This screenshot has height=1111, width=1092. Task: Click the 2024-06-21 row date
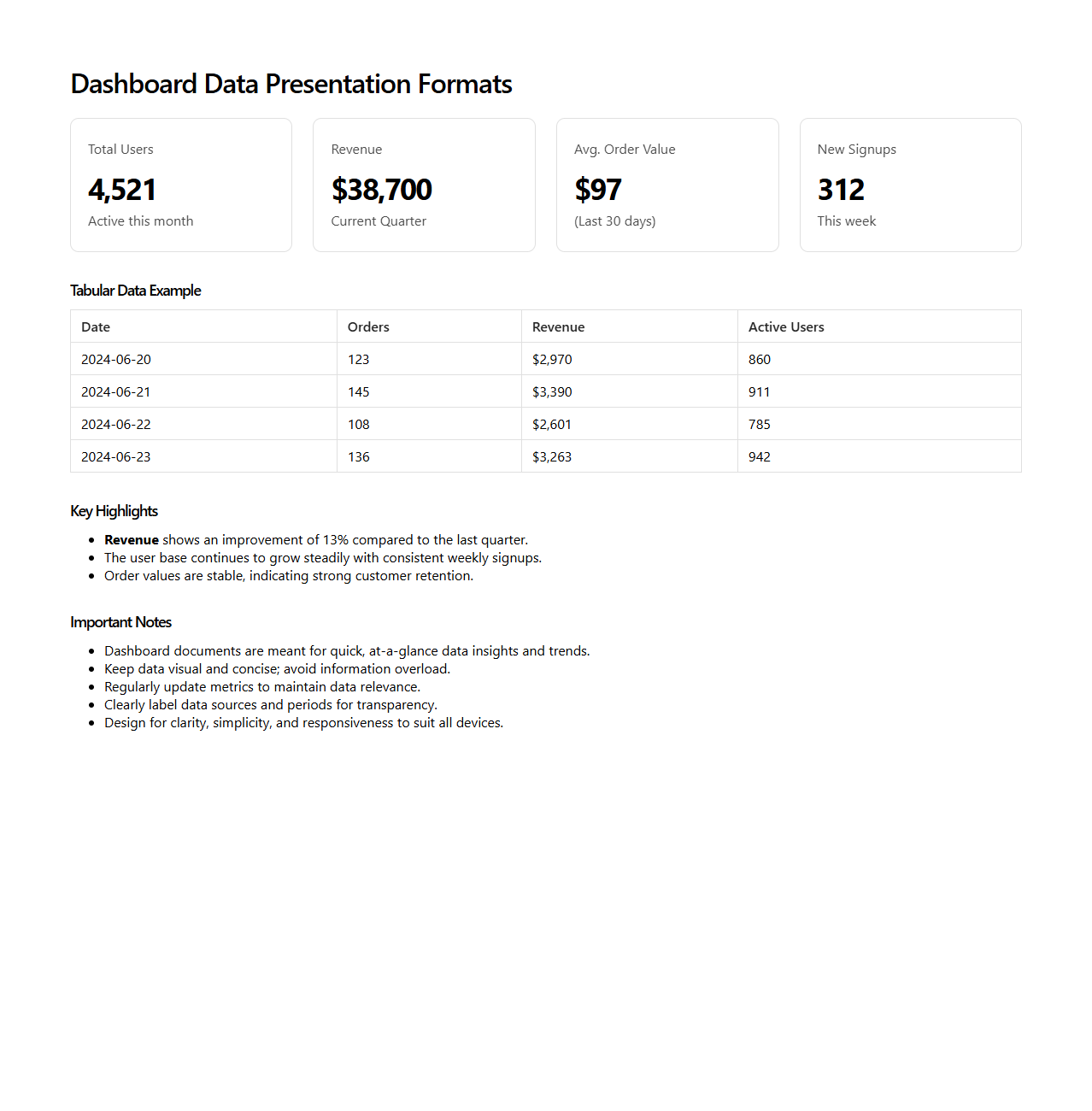(116, 391)
